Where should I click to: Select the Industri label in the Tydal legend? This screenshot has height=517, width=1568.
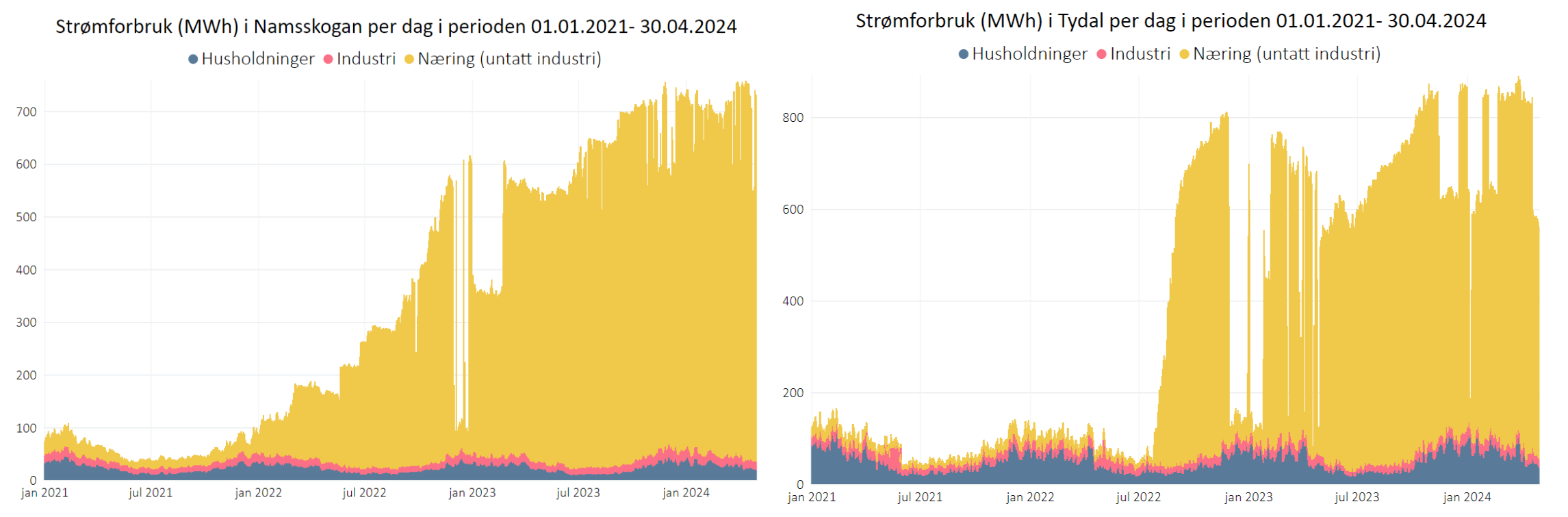pos(1140,53)
